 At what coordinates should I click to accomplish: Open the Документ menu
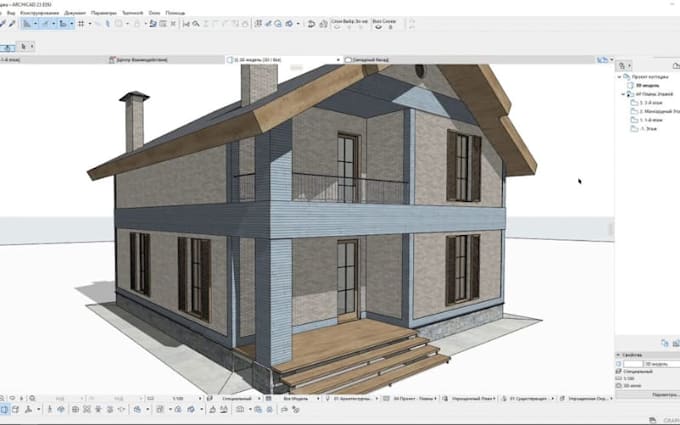(x=75, y=13)
